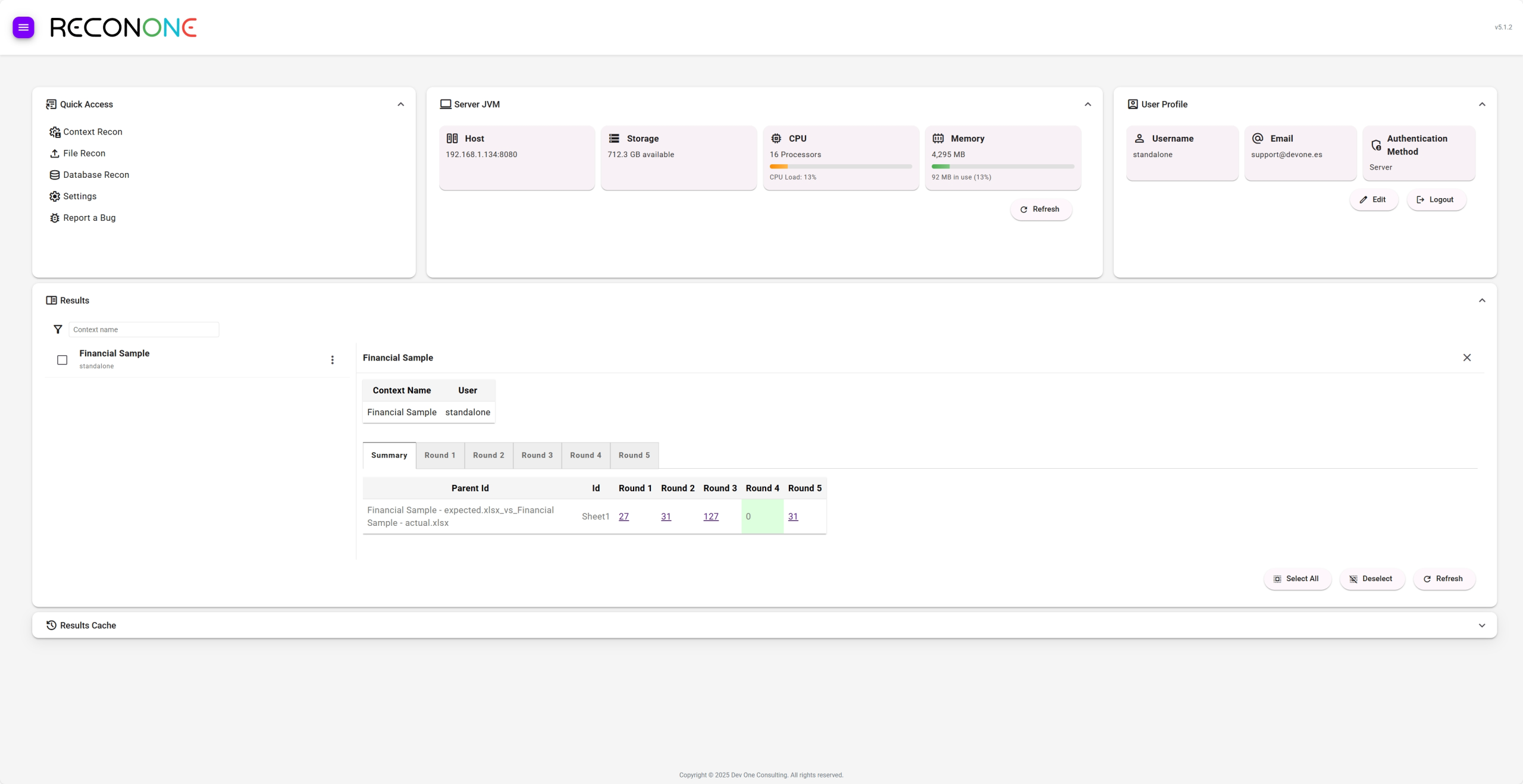
Task: Expand the Results Cache panel
Action: (1481, 626)
